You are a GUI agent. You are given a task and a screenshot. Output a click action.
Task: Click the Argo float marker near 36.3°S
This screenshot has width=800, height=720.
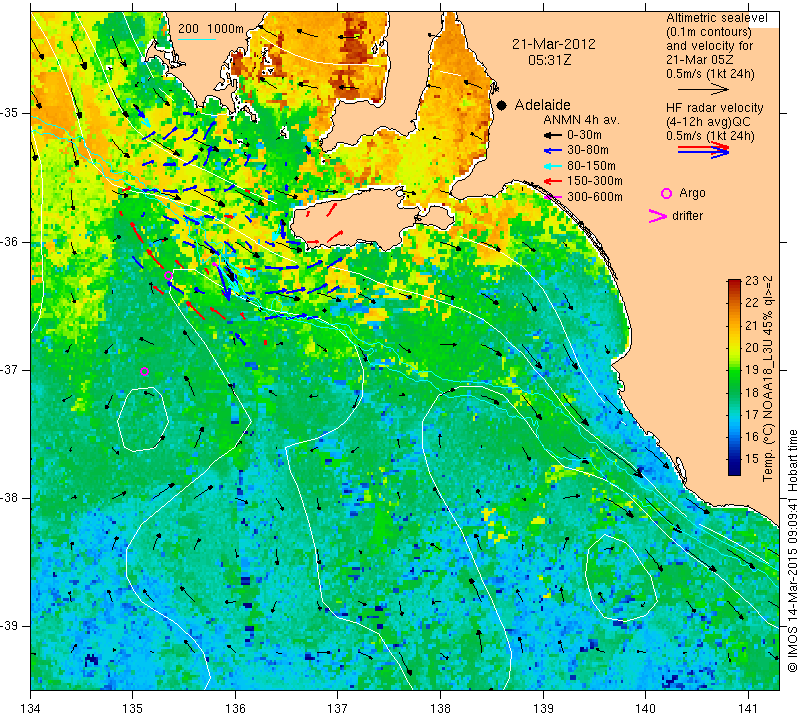coord(168,276)
